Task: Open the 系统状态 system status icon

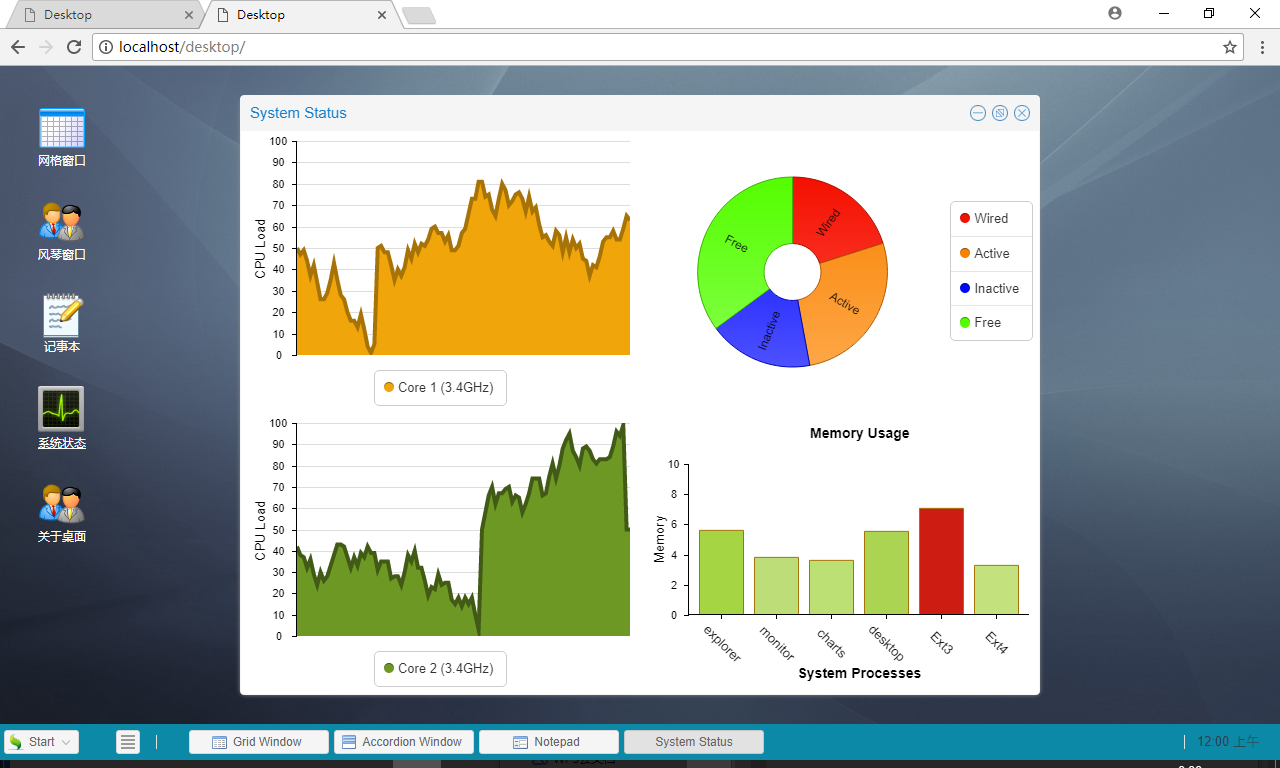Action: (x=62, y=417)
